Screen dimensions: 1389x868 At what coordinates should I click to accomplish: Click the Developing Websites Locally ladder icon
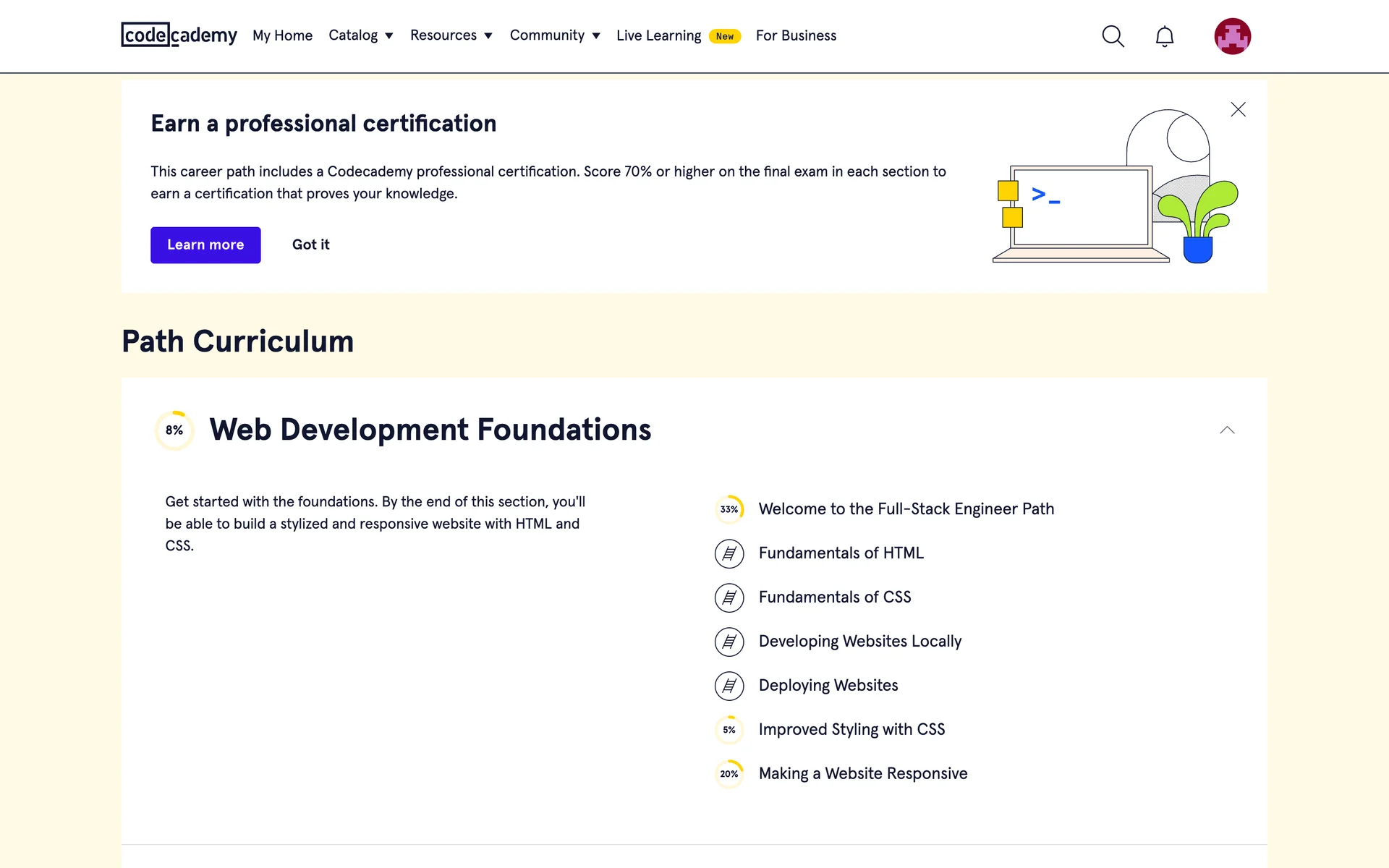(x=729, y=642)
